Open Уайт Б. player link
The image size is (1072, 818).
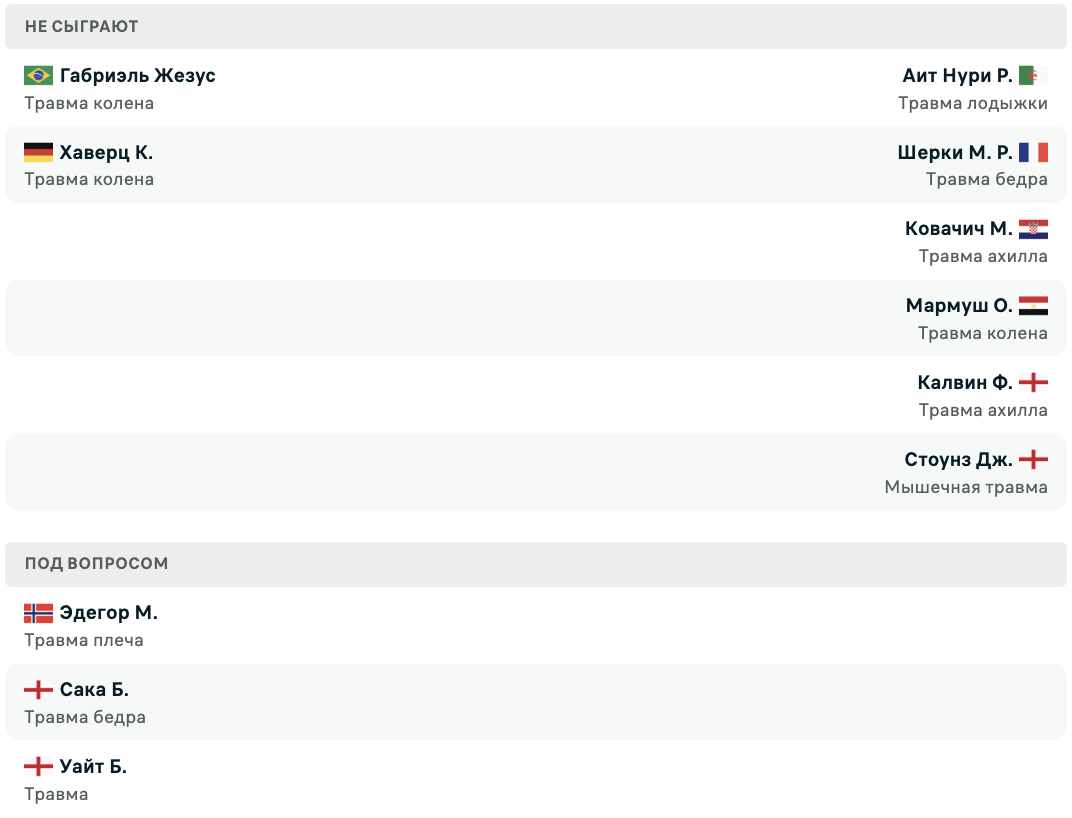pos(93,766)
